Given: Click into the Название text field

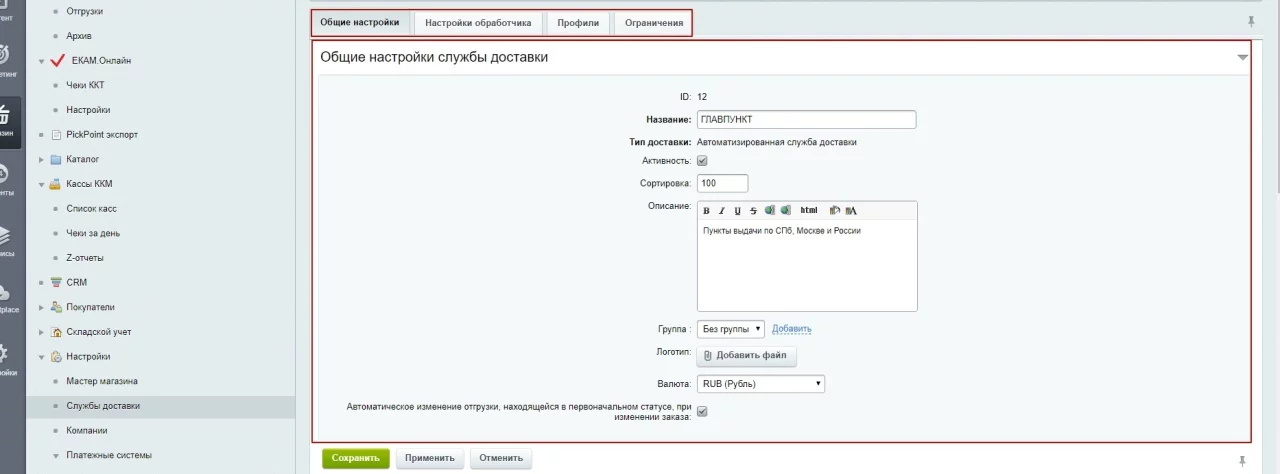Looking at the screenshot, I should coord(806,120).
